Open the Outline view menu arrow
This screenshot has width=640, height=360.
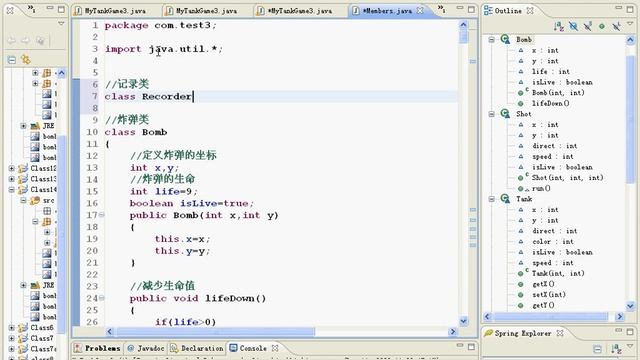[631, 24]
